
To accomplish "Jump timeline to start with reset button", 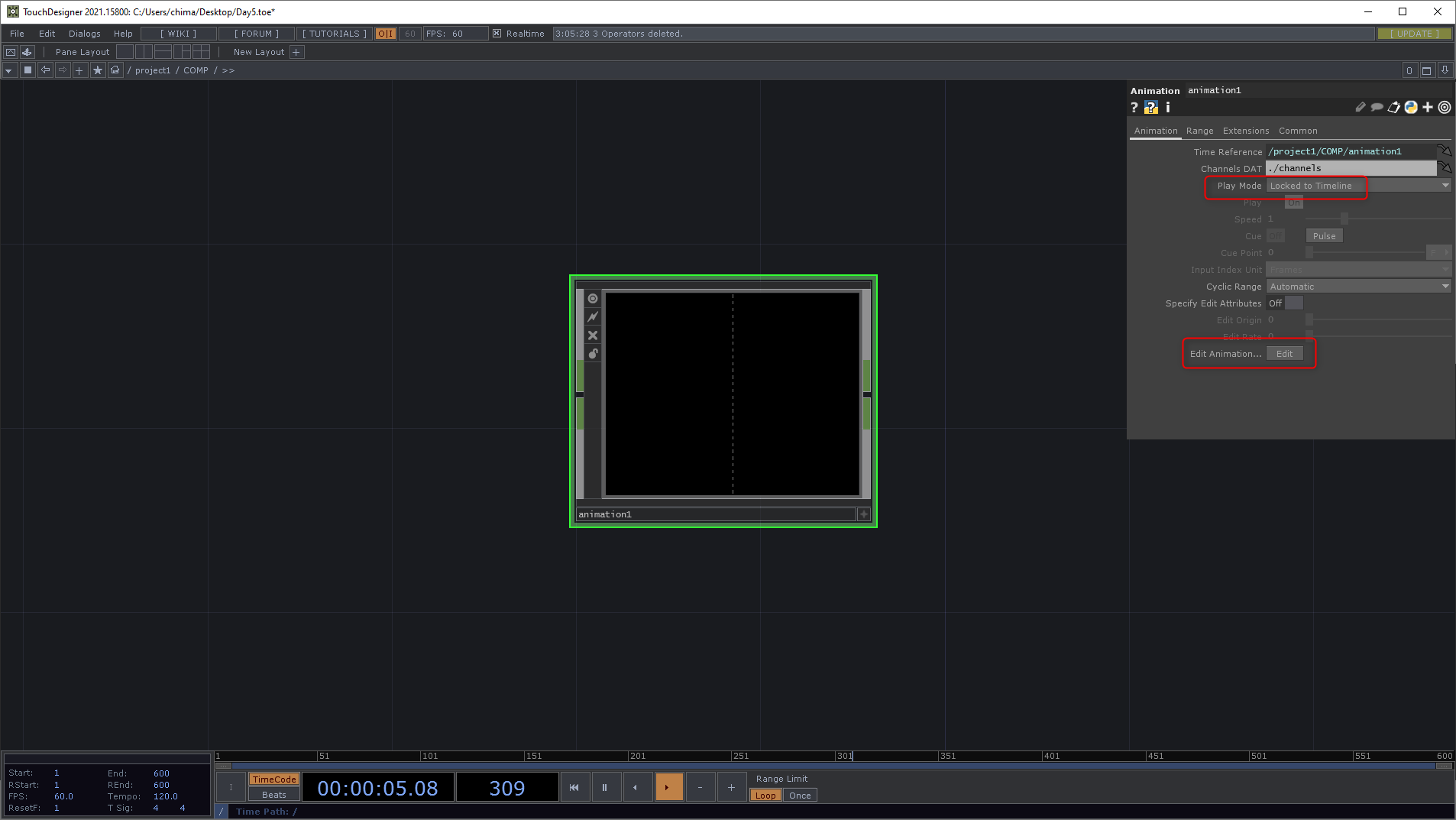I will [x=574, y=787].
